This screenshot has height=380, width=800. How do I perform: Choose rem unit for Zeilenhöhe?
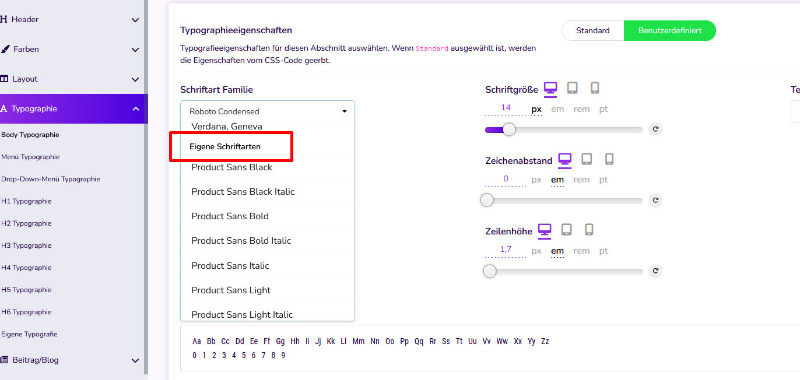pos(581,251)
